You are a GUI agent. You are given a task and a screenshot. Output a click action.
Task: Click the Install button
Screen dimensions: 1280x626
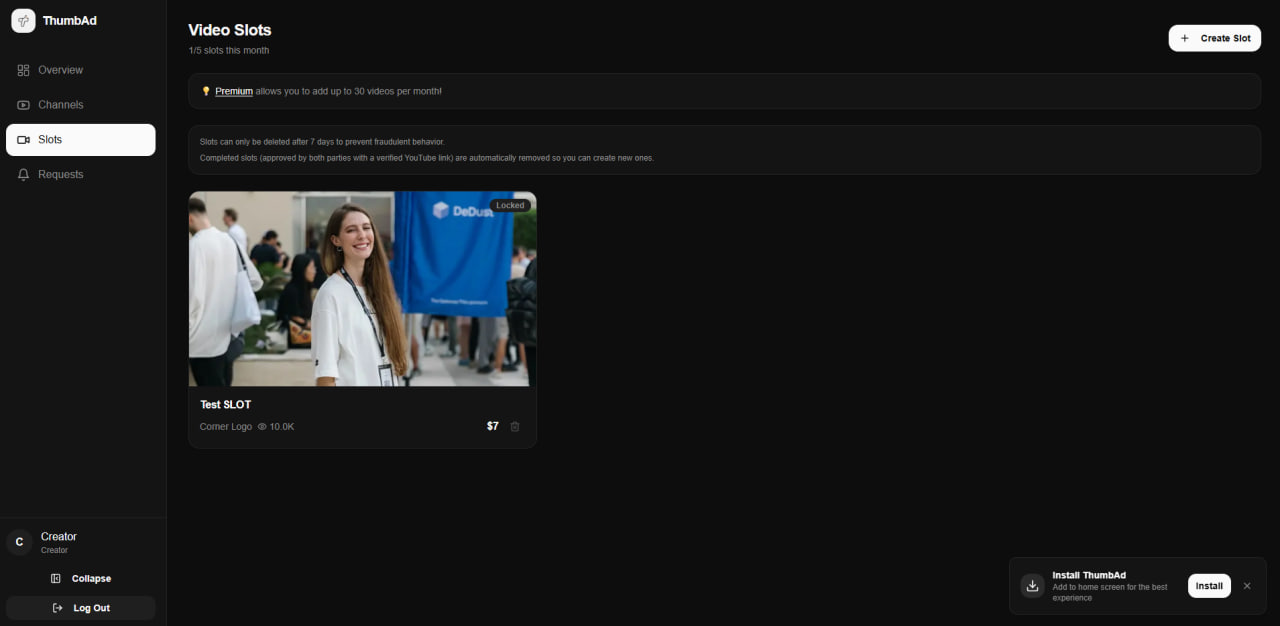coord(1209,586)
